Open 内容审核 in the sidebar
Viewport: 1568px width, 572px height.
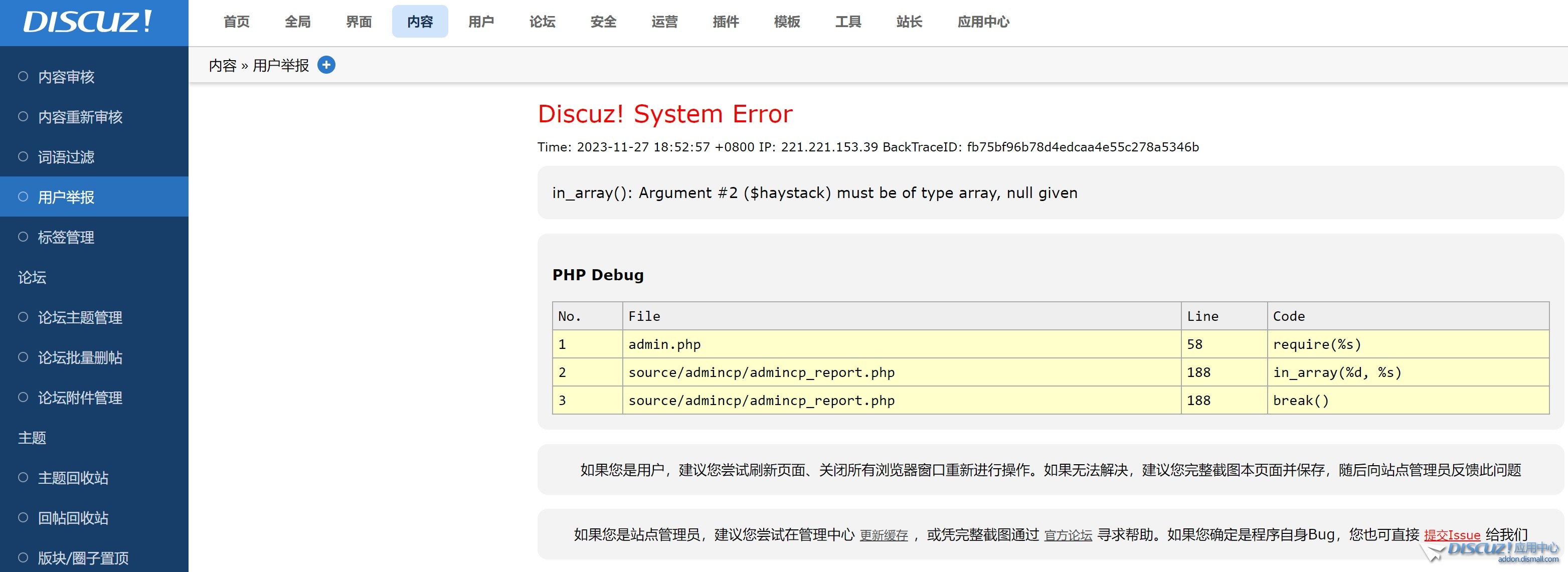tap(66, 77)
